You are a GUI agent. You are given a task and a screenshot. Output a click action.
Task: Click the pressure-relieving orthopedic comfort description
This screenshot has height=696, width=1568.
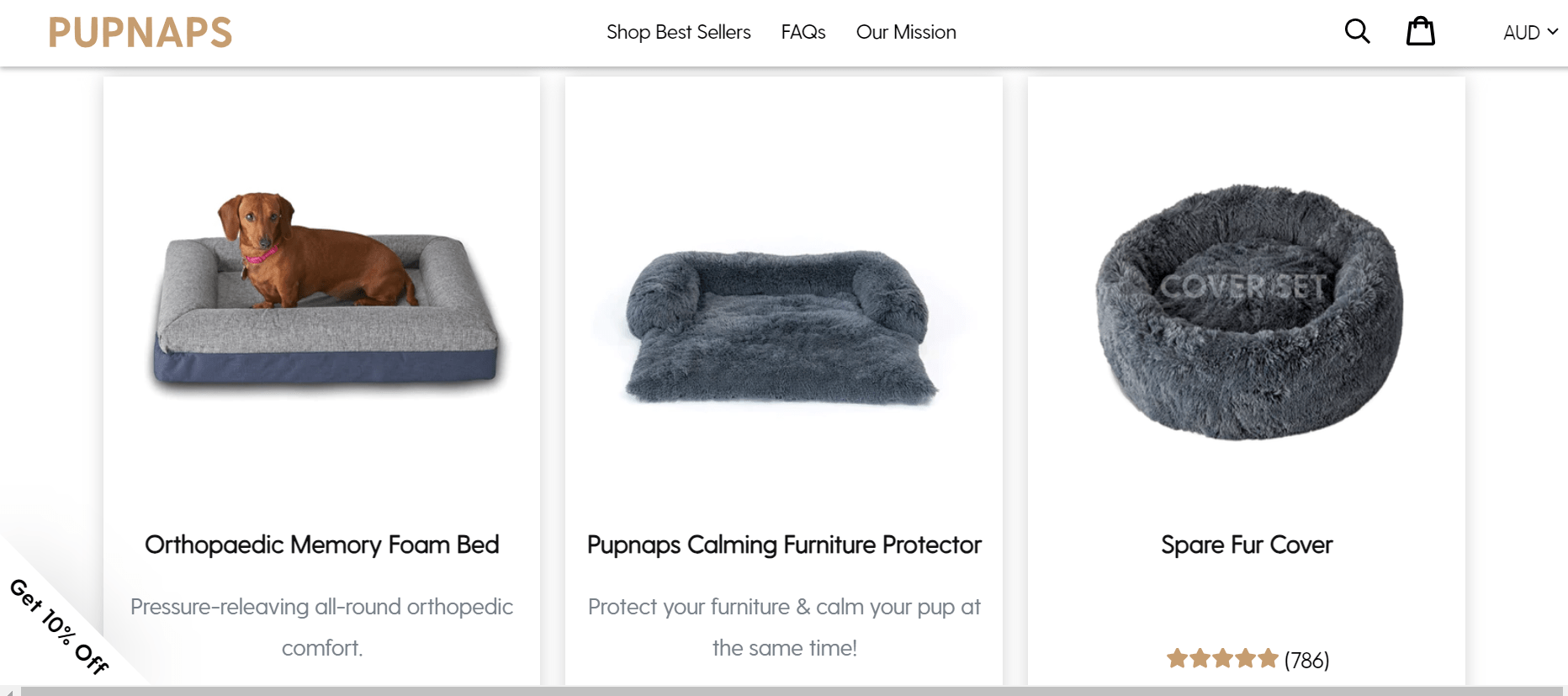321,627
